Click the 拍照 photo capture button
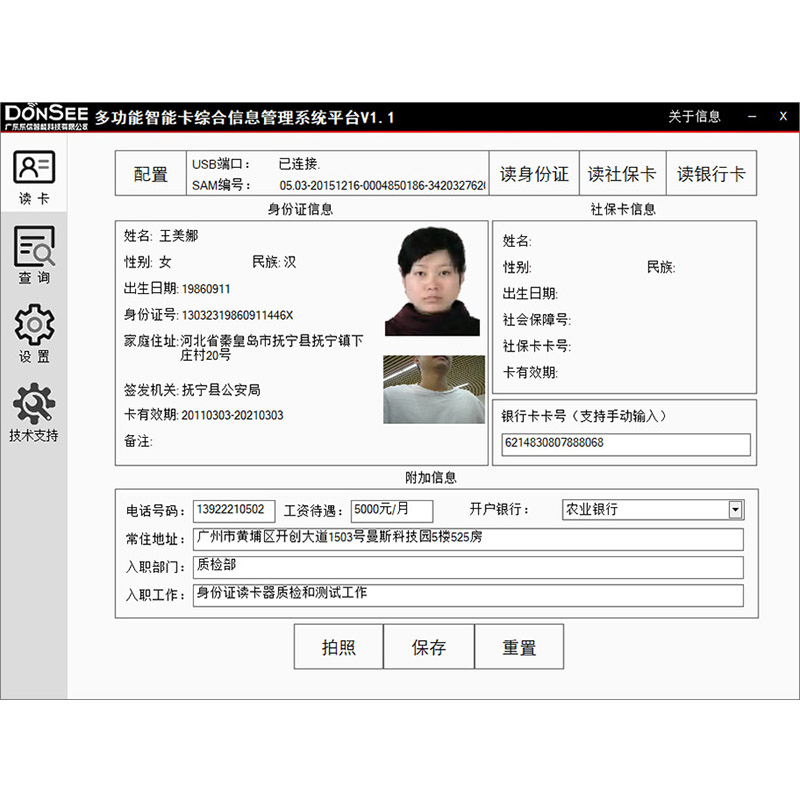This screenshot has width=800, height=800. 337,647
